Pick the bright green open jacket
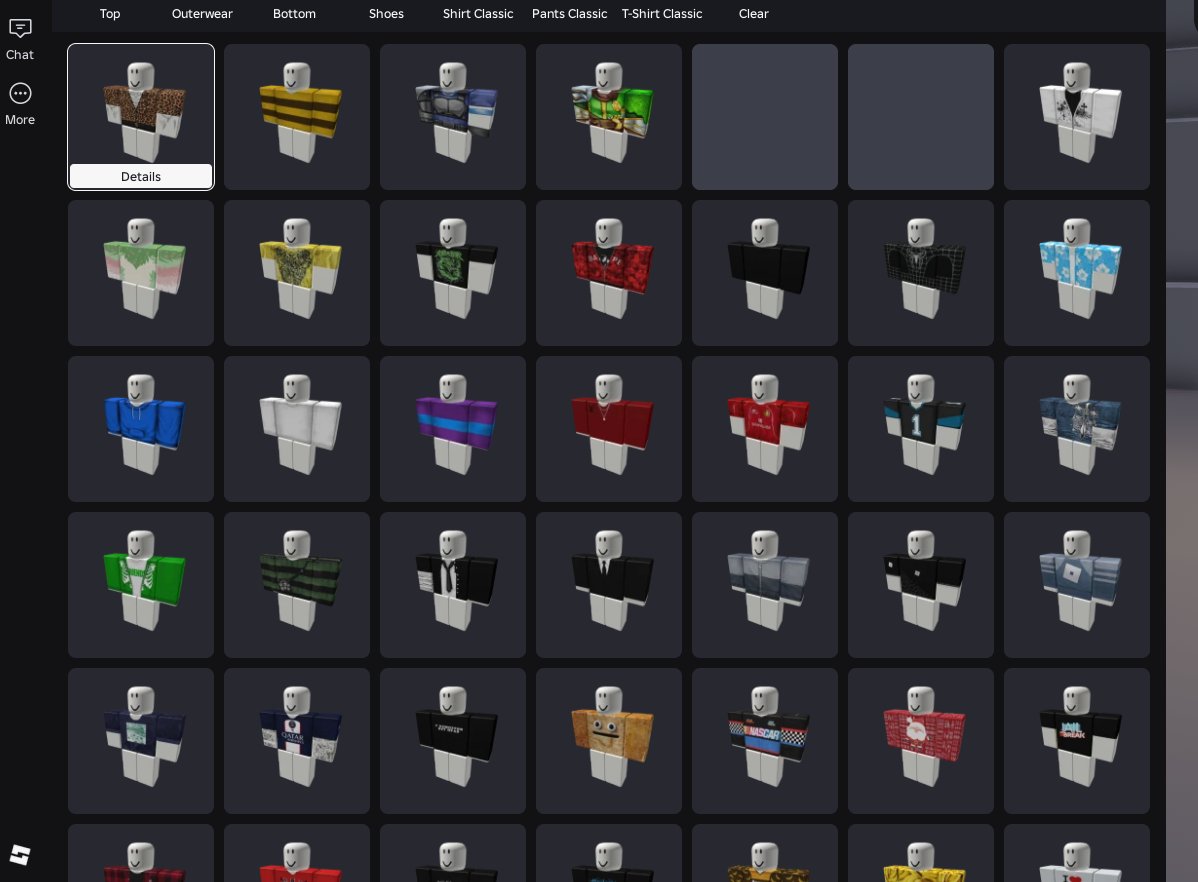Screen dimensions: 1198x882 click(141, 585)
